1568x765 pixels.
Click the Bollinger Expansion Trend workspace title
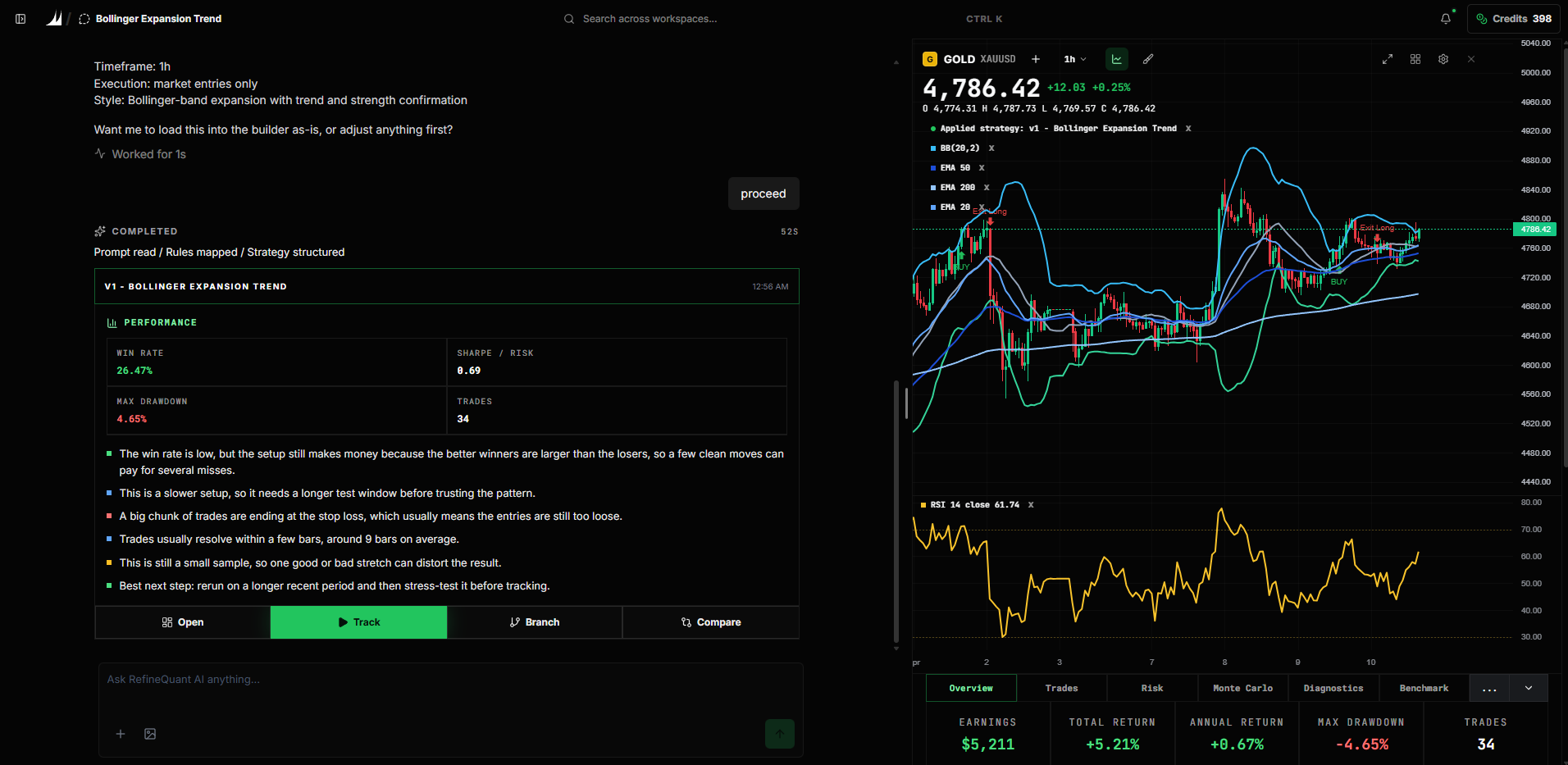158,19
